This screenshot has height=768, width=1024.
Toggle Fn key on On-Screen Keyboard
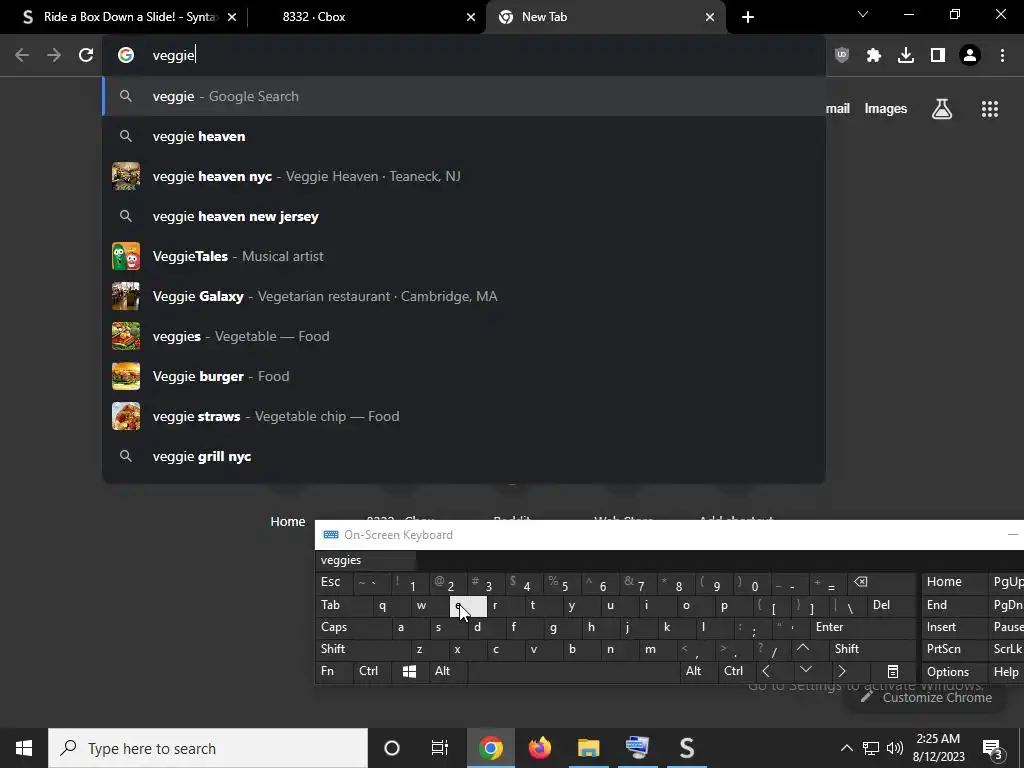coord(334,671)
